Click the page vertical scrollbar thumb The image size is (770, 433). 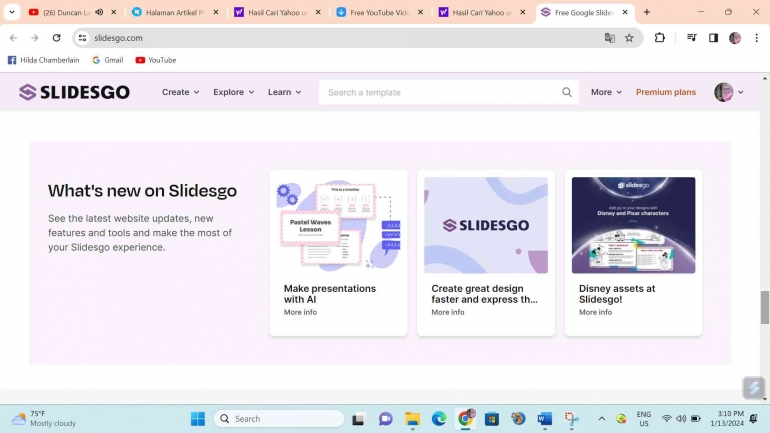[765, 307]
